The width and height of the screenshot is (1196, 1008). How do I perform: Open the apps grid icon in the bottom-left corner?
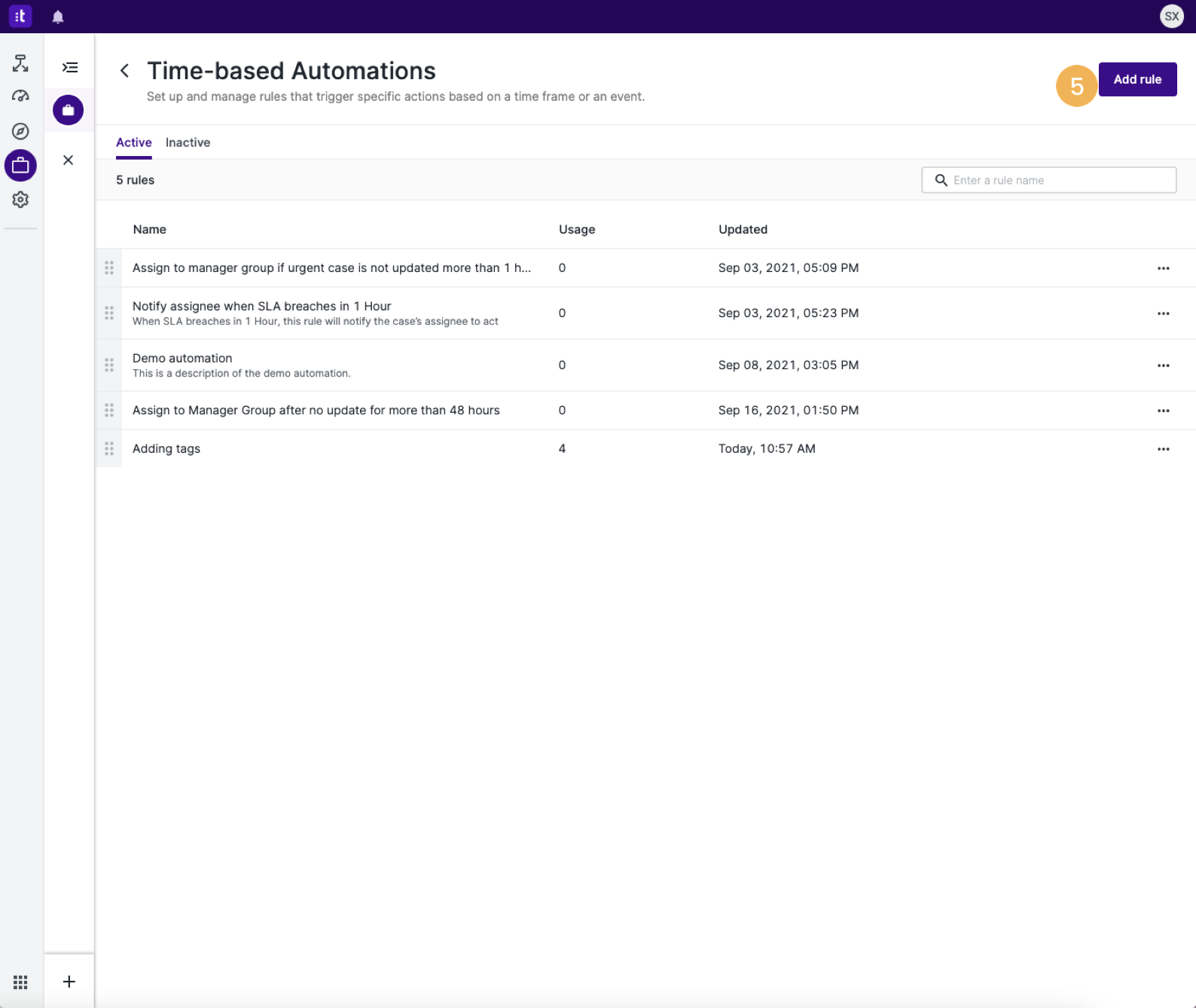pyautogui.click(x=20, y=982)
